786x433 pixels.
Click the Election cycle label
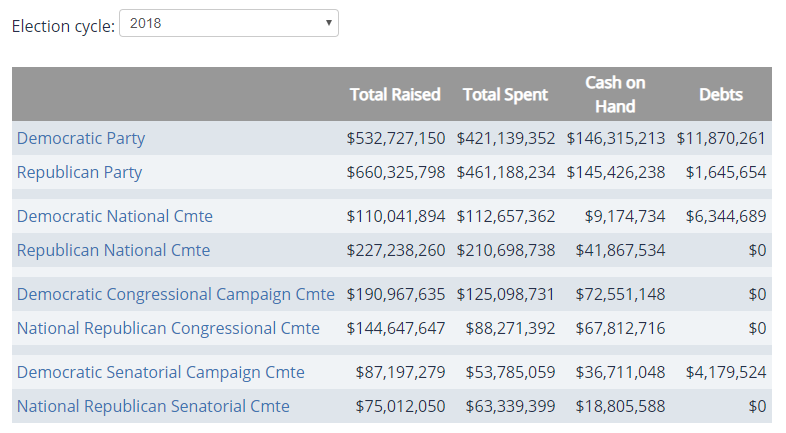[64, 26]
